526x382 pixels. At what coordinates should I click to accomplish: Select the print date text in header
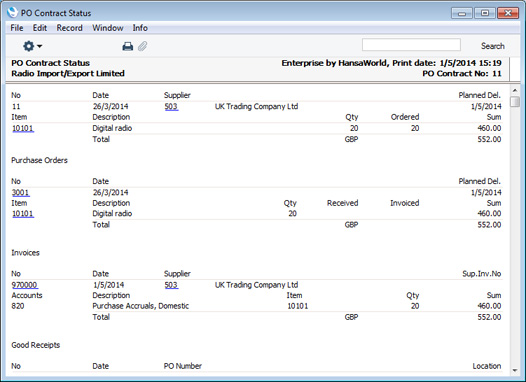(447, 63)
